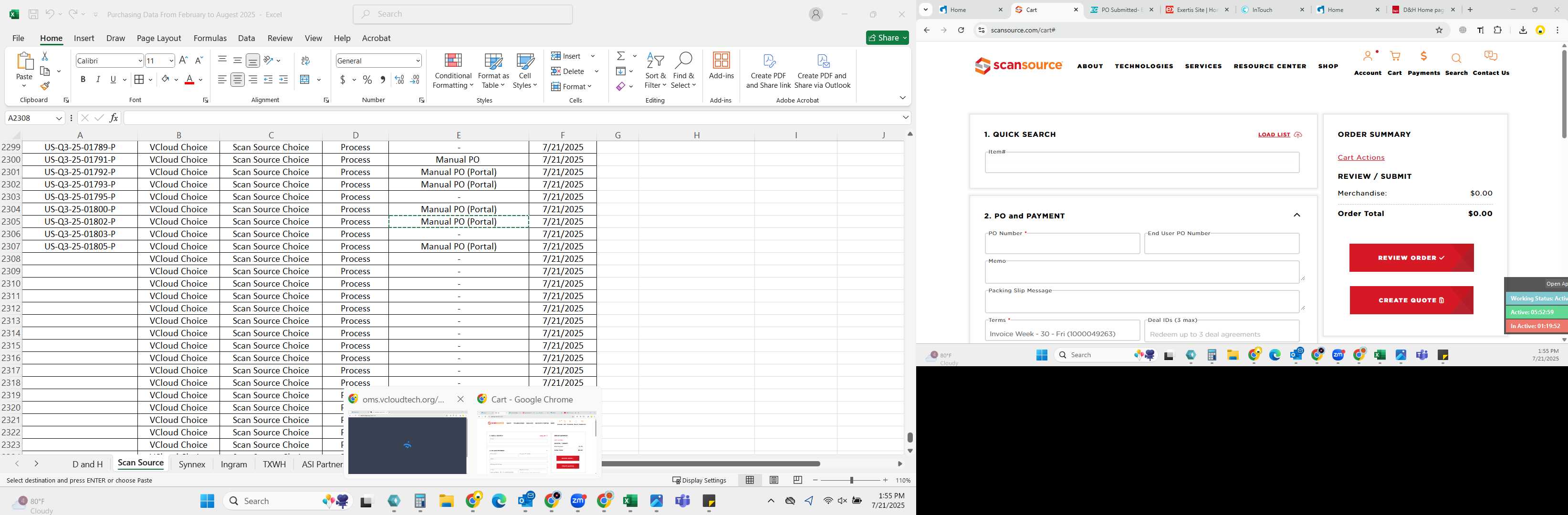Toggle Bold formatting in Excel
1568x515 pixels.
tap(83, 80)
